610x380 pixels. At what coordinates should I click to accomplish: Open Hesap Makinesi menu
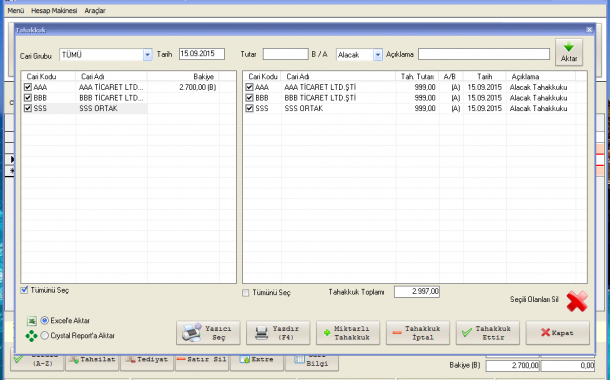pos(54,11)
